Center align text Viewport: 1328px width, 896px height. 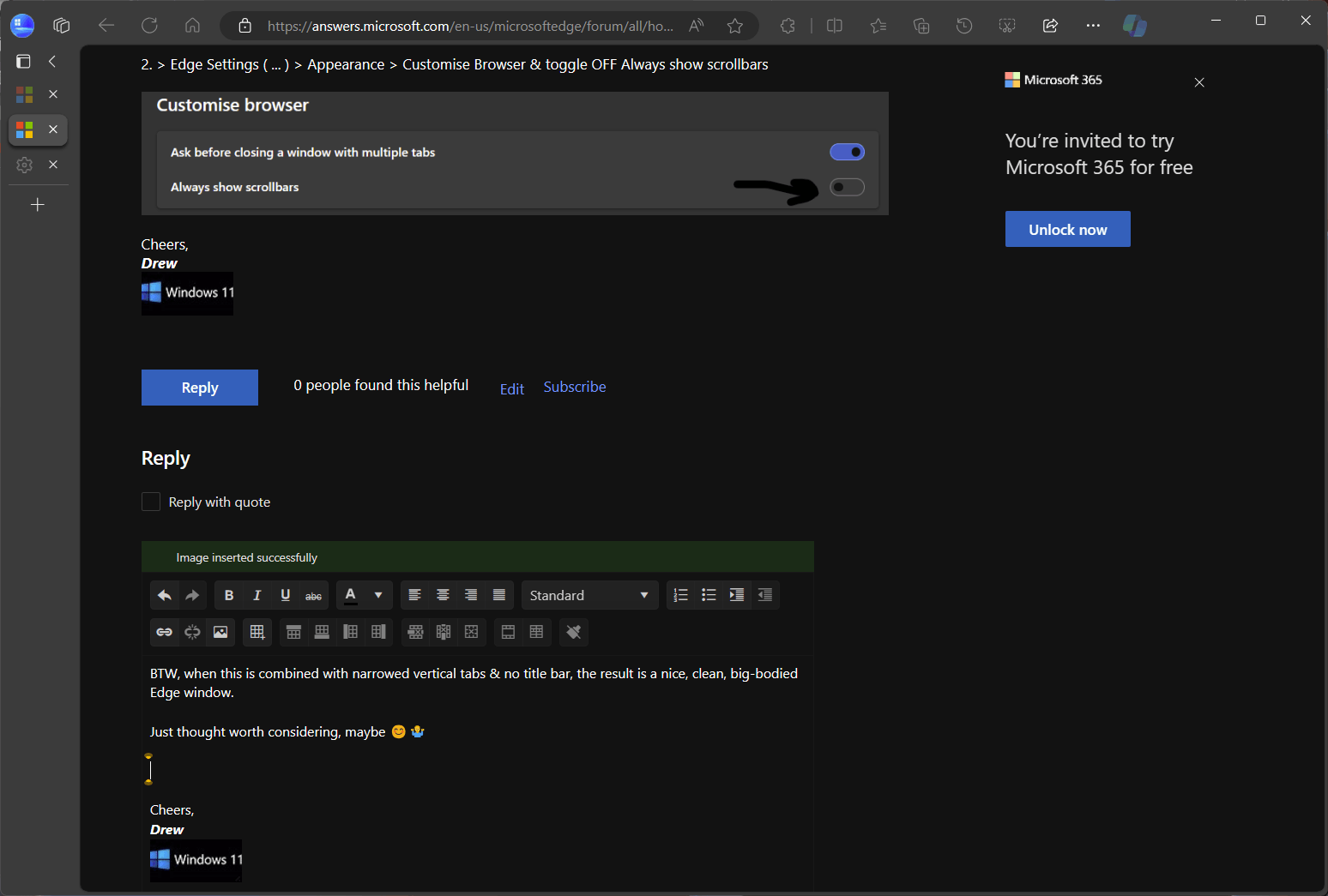coord(444,595)
